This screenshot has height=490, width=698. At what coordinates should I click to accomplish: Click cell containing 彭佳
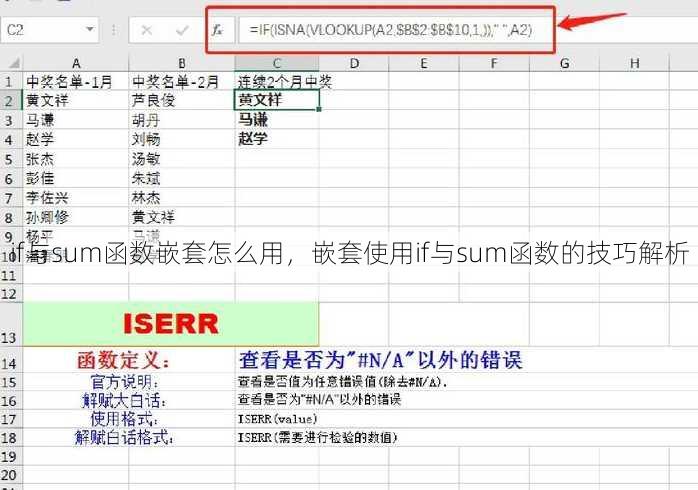click(76, 178)
